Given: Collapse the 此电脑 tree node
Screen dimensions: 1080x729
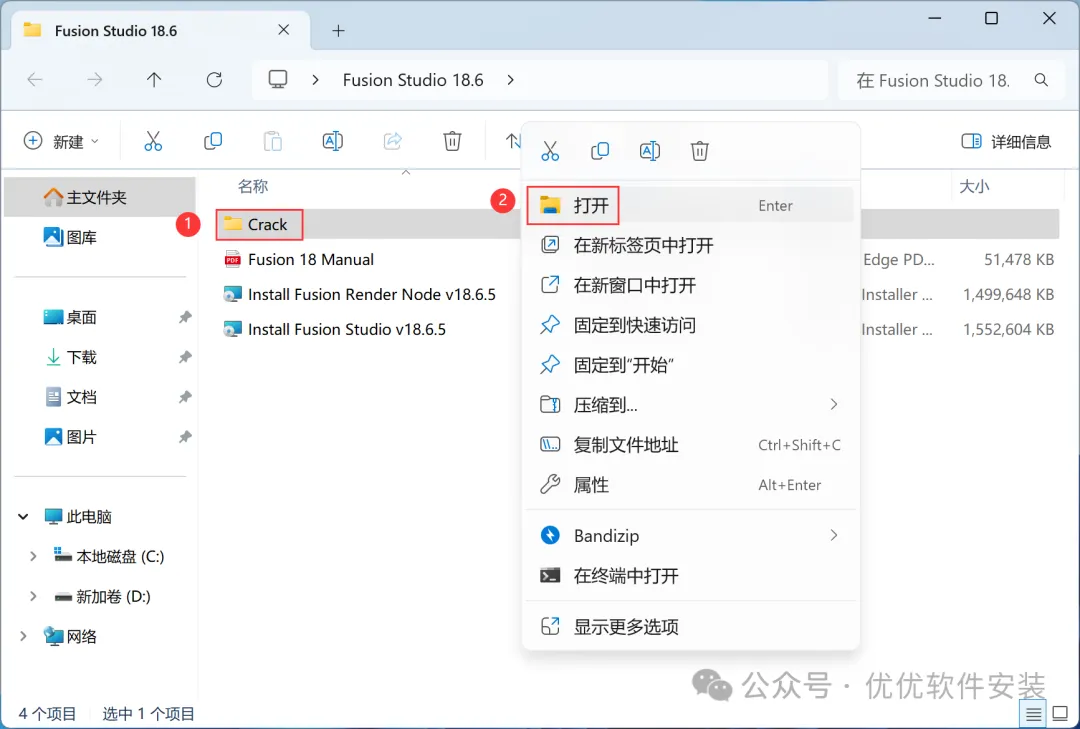Looking at the screenshot, I should point(23,516).
